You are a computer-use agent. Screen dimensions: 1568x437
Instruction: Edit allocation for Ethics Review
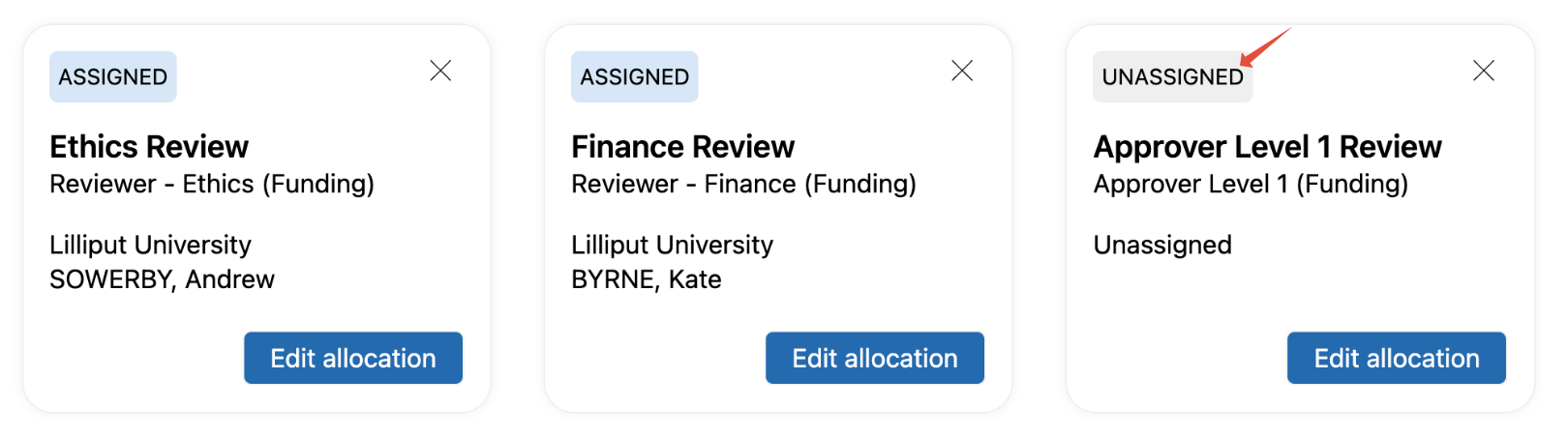[353, 358]
